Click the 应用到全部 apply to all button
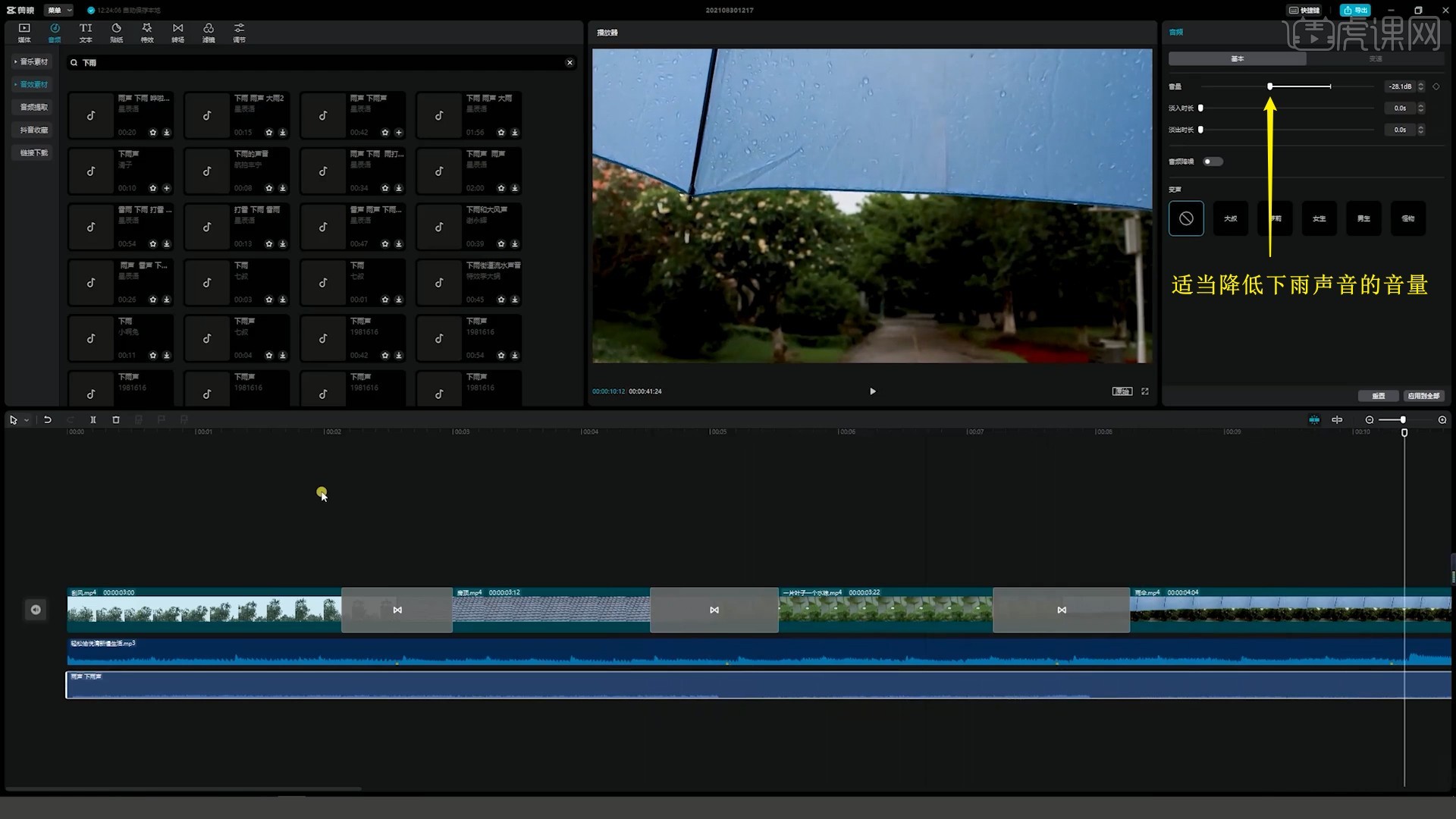Screen dimensions: 1456x819 tap(1423, 396)
